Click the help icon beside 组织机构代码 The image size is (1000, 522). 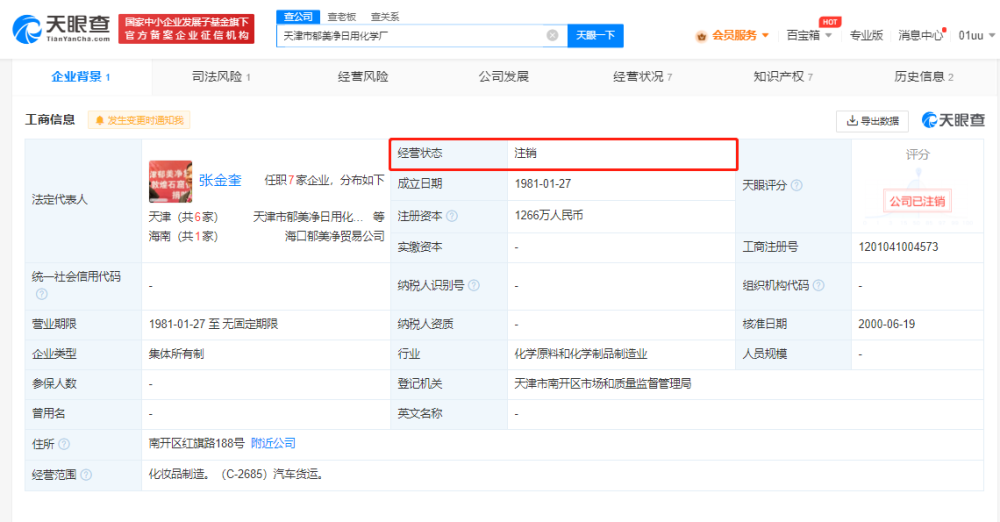click(819, 285)
